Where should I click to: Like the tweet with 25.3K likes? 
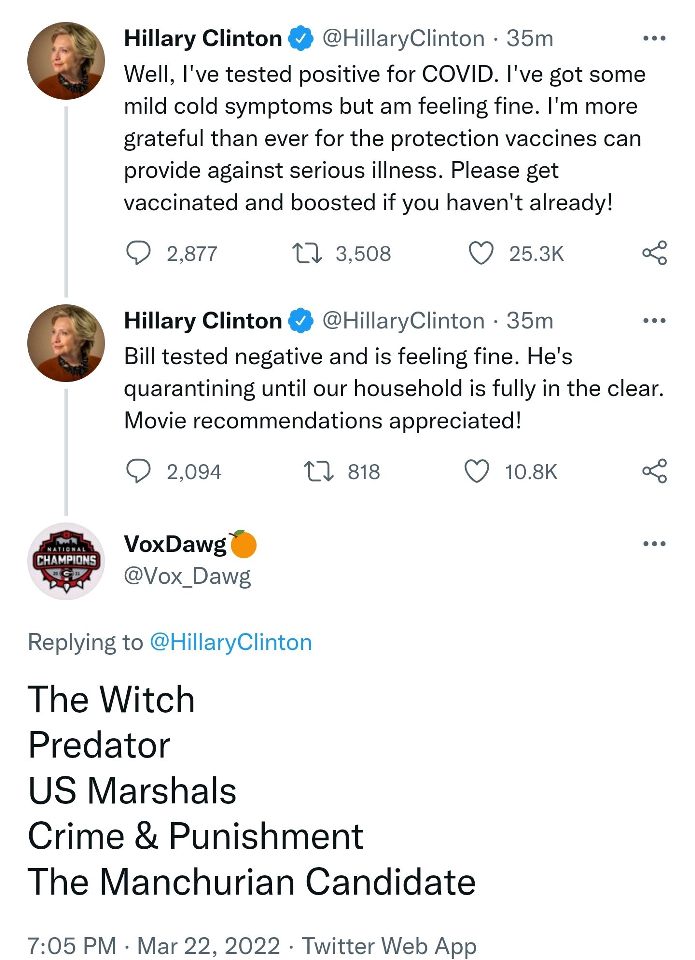tap(481, 254)
